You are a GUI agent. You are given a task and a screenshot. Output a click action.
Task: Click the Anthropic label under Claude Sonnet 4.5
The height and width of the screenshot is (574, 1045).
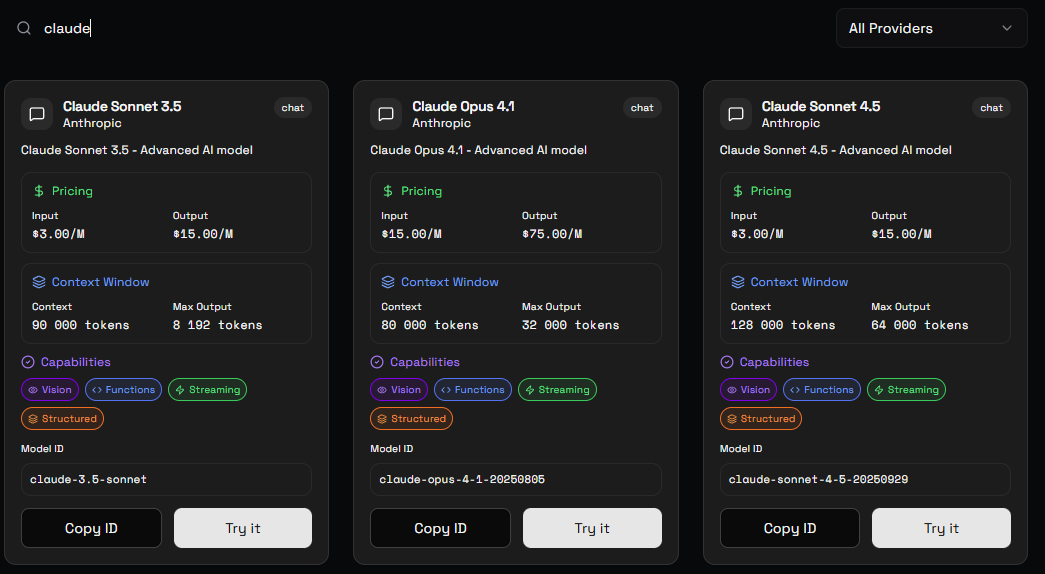[x=790, y=123]
